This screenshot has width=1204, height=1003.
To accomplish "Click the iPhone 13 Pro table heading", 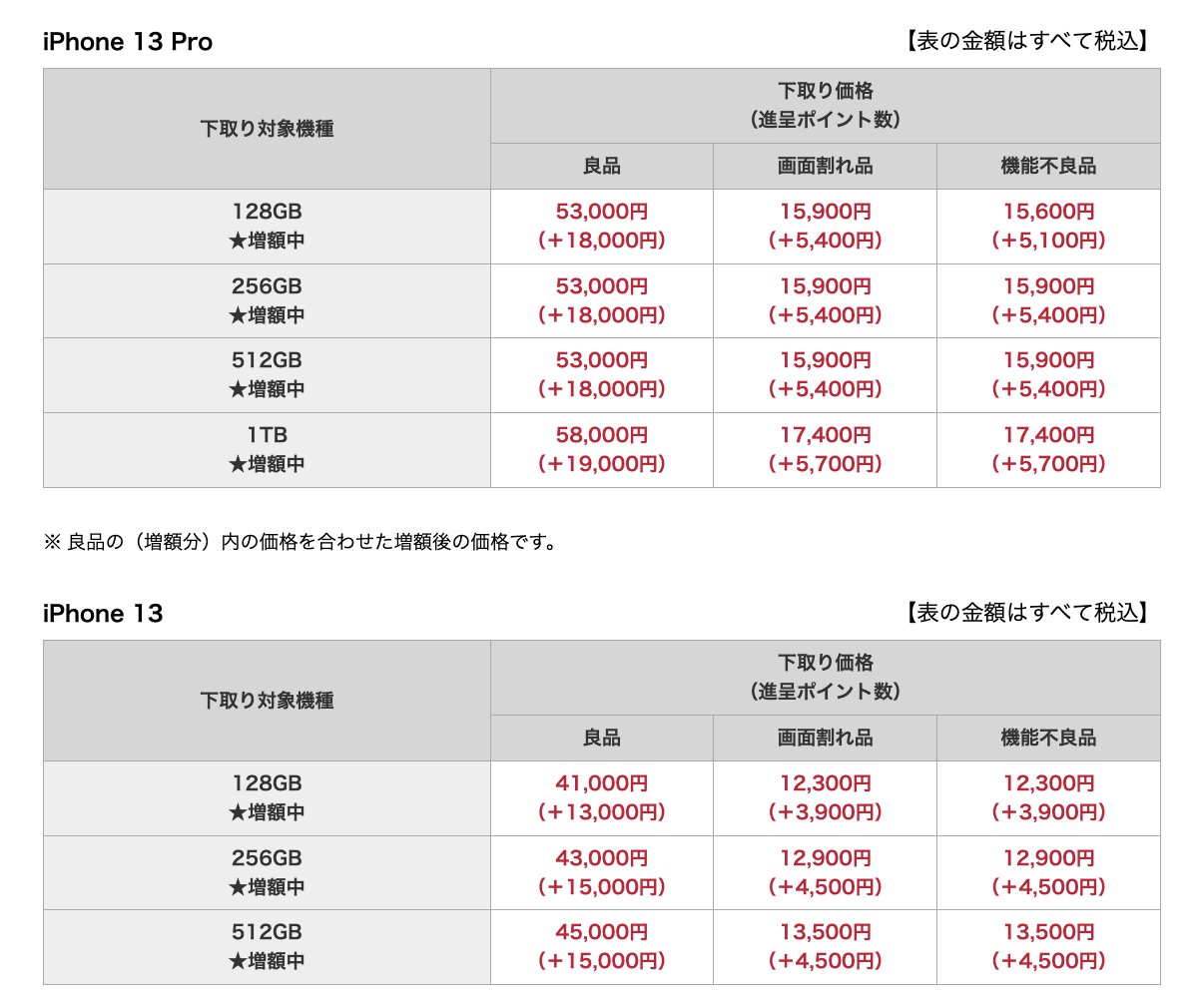I will point(128,42).
